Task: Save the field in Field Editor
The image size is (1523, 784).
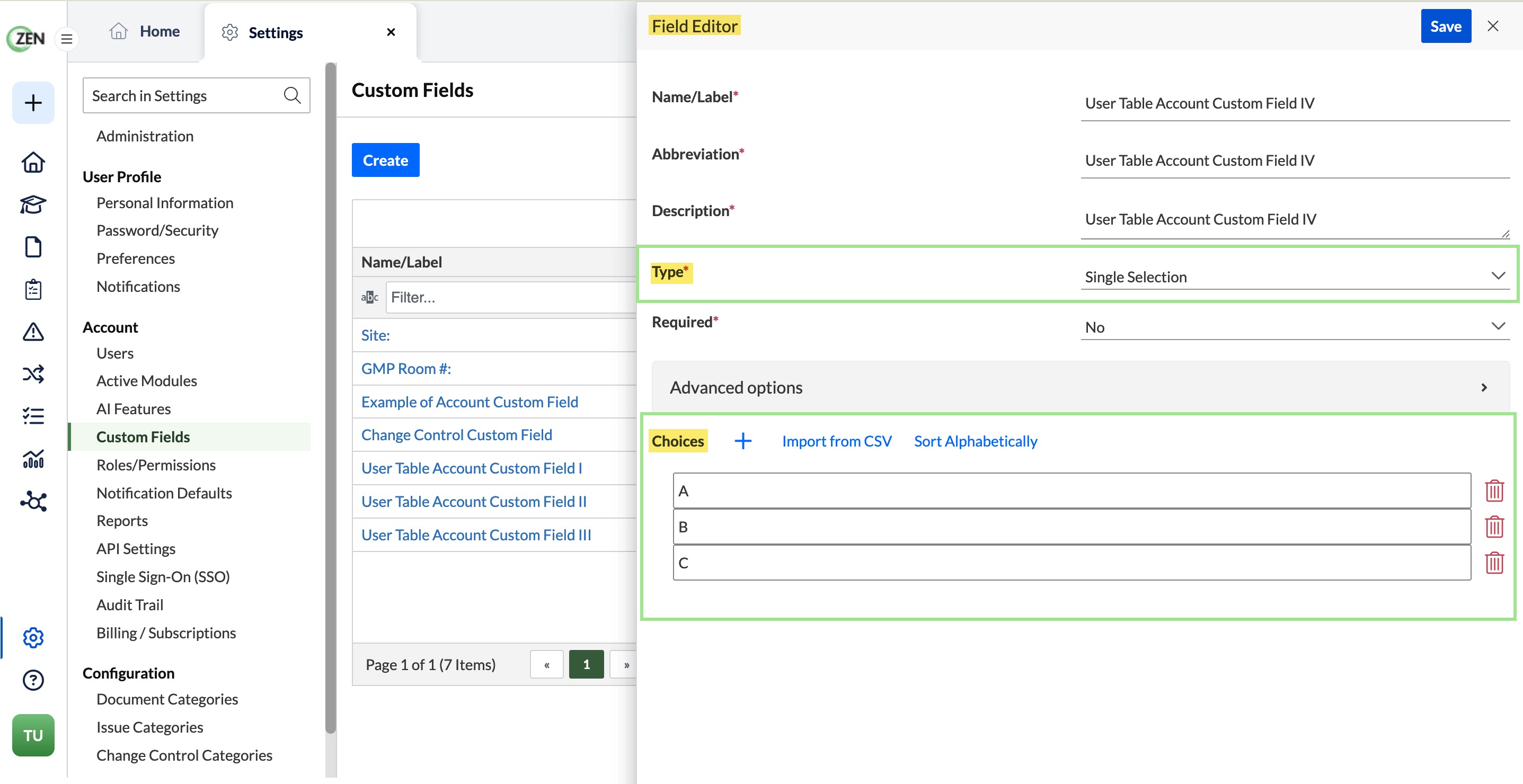Action: [1446, 26]
